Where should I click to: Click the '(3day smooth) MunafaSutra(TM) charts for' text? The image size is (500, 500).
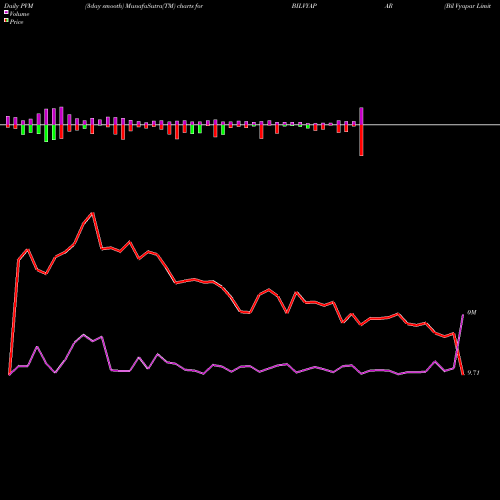click(144, 6)
